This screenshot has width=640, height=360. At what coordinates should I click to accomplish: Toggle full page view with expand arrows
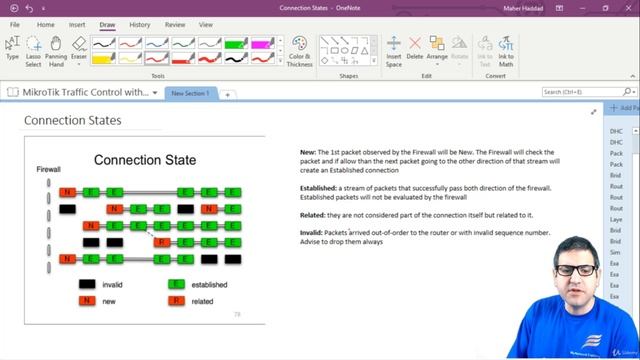[x=593, y=112]
